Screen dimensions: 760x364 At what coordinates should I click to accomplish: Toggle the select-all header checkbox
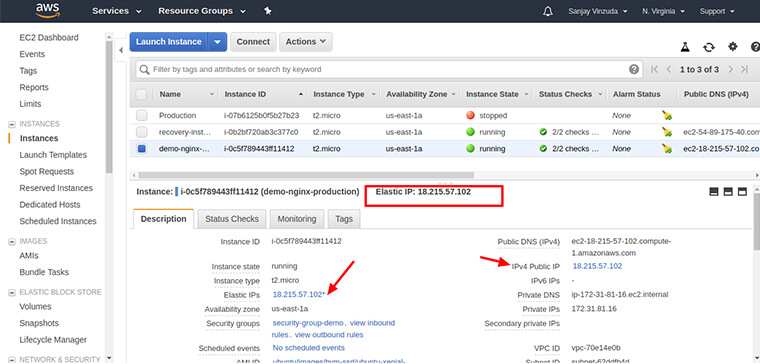(x=141, y=95)
